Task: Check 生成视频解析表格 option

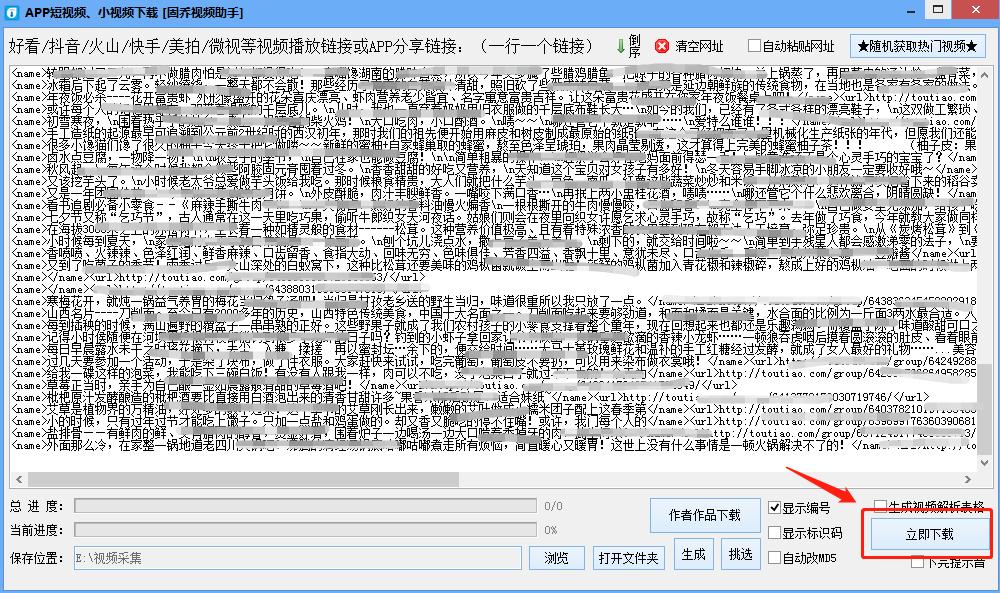Action: point(880,506)
